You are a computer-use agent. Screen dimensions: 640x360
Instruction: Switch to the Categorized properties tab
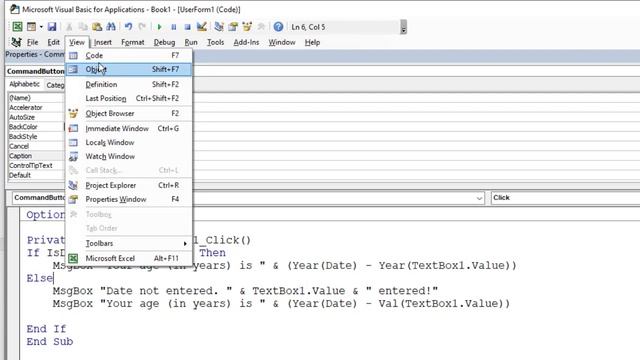pyautogui.click(x=55, y=85)
